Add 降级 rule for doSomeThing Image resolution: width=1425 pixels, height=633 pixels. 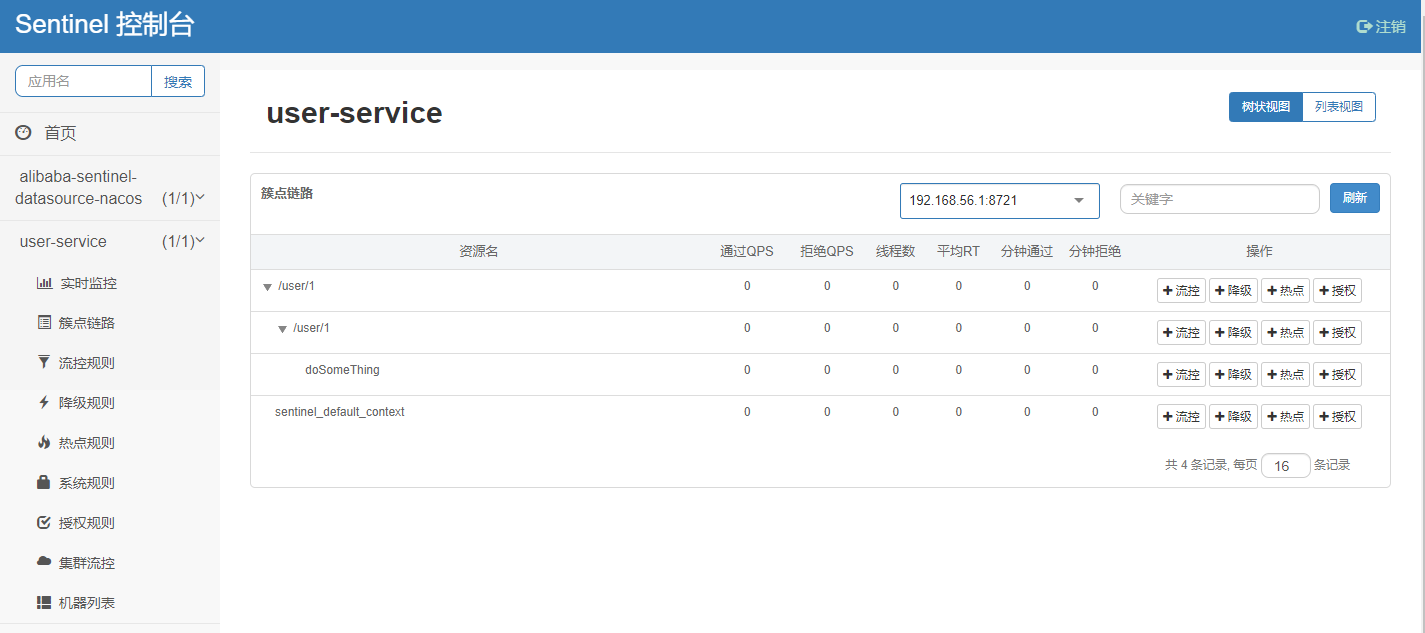click(1233, 374)
